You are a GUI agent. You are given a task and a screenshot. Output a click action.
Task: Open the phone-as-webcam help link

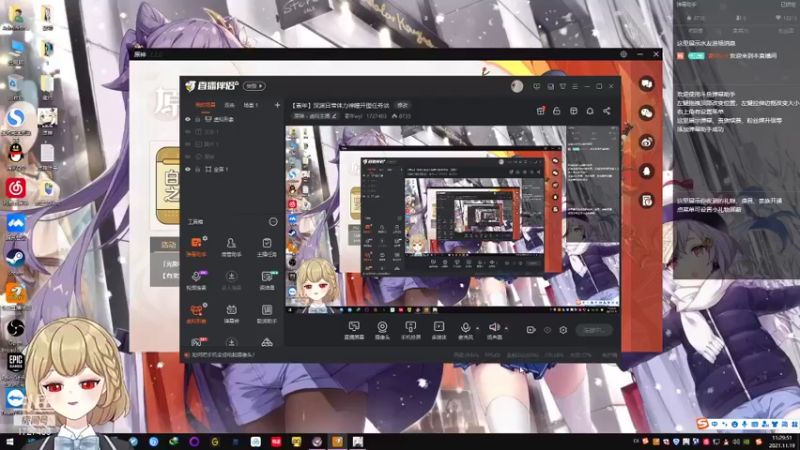(x=223, y=355)
